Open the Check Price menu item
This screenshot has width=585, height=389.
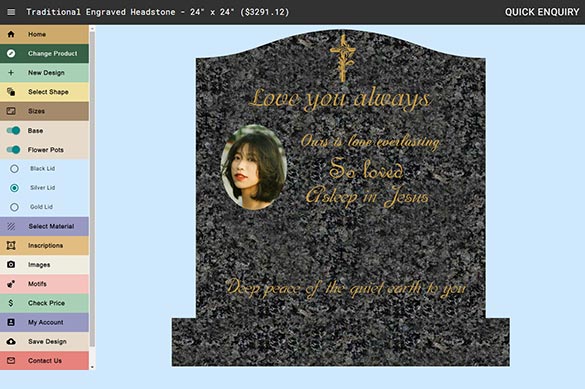tap(44, 303)
